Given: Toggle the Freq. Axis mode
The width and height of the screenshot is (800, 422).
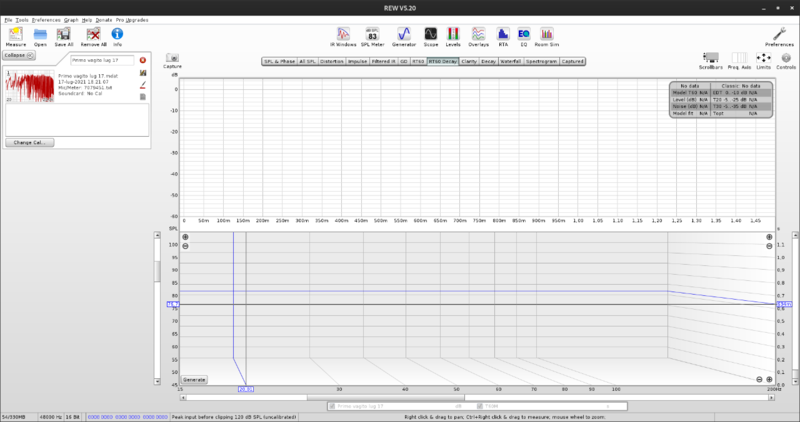Looking at the screenshot, I should click(738, 60).
